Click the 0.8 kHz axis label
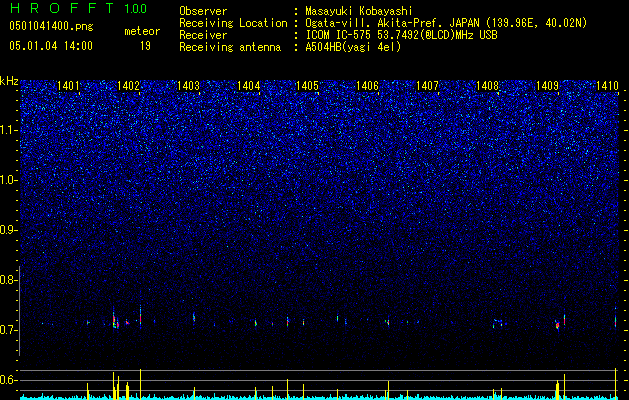Image resolution: width=629 pixels, height=400 pixels. 8,280
